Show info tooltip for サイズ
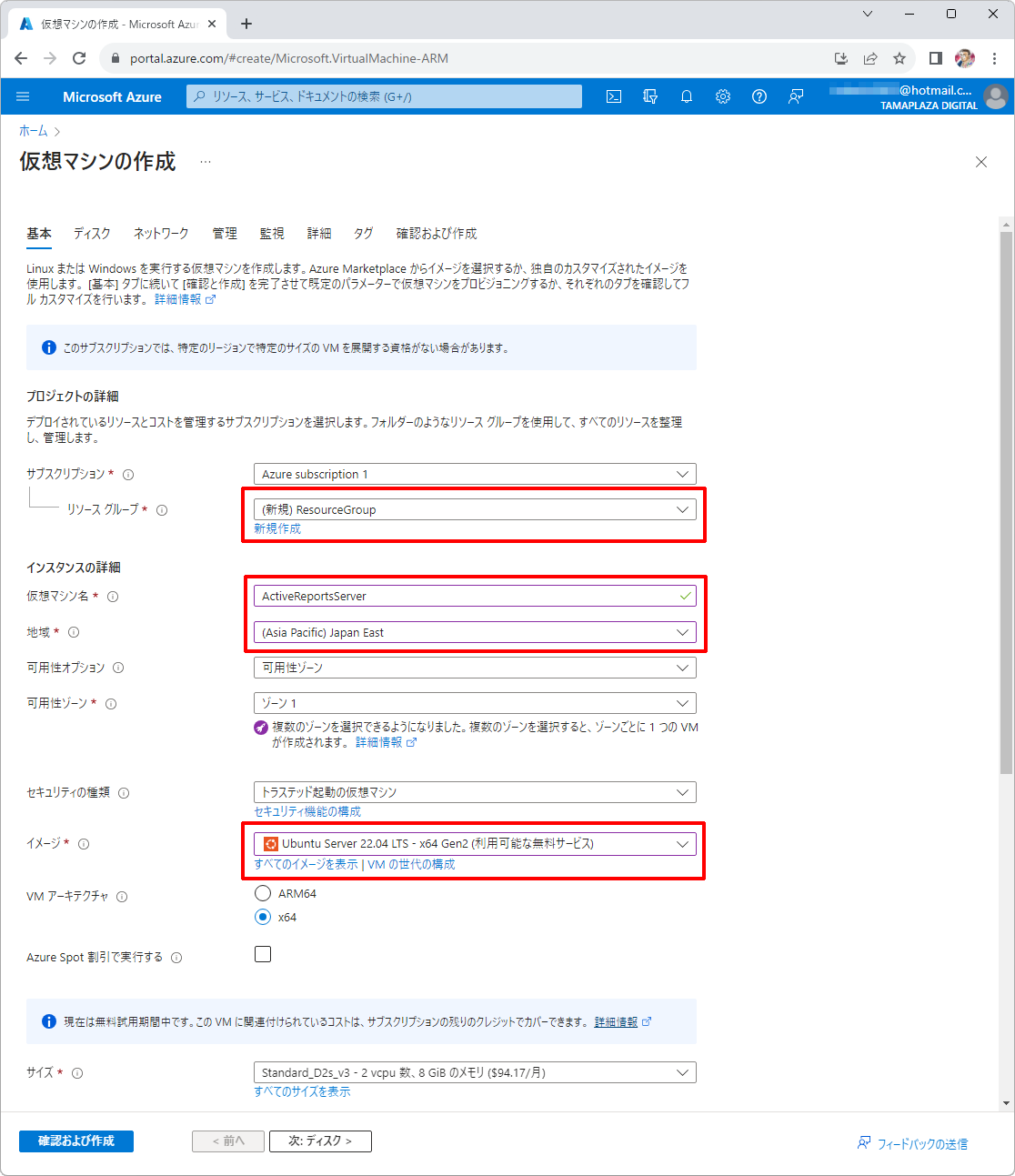 tap(77, 1073)
